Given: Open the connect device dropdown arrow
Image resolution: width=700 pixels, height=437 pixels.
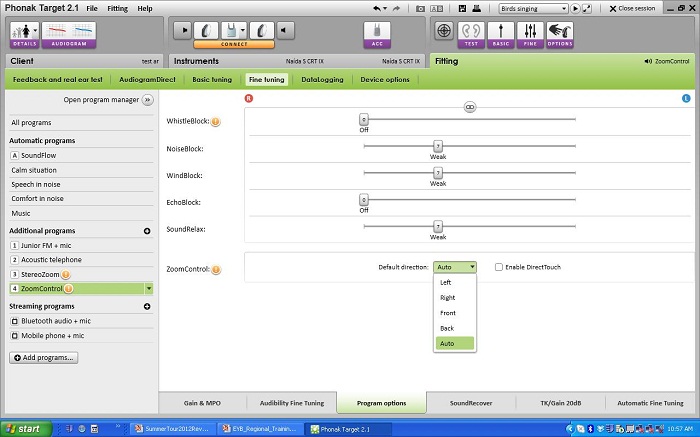Looking at the screenshot, I should click(243, 31).
